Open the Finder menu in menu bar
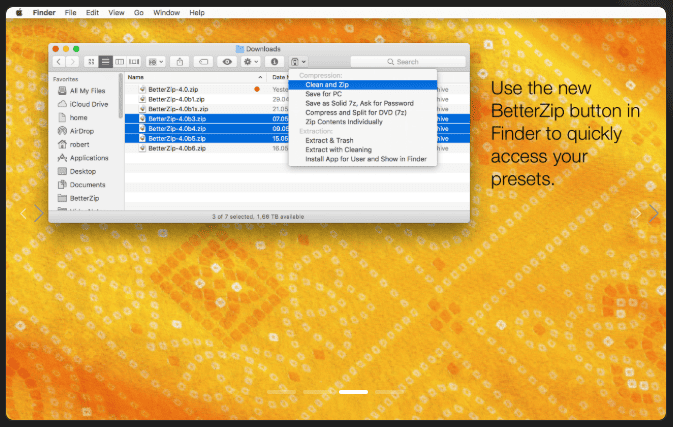 pos(44,12)
